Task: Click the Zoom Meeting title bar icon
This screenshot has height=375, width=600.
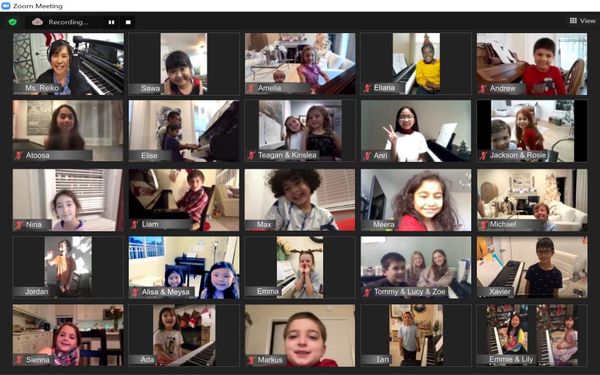Action: point(5,6)
